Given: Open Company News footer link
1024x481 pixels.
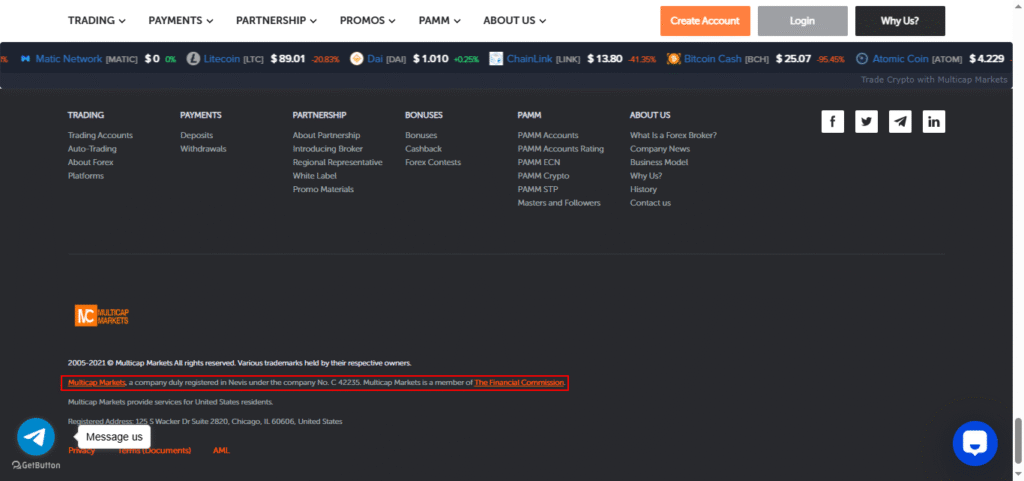Looking at the screenshot, I should pos(660,149).
